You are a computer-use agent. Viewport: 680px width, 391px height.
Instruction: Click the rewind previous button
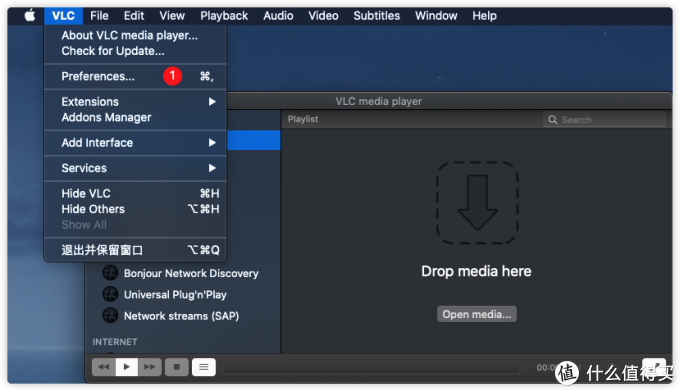coord(104,367)
